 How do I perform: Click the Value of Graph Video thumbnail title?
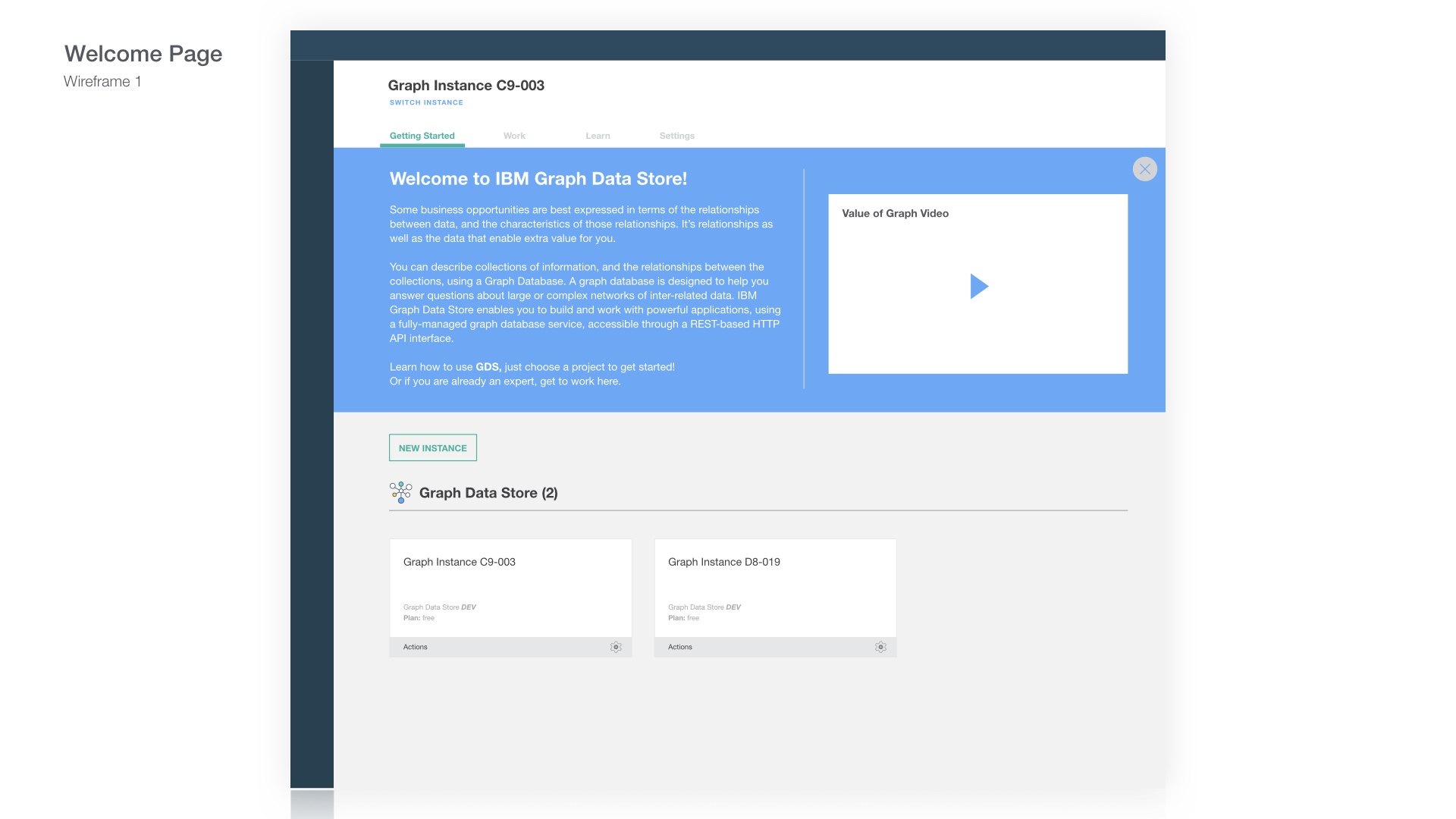[x=896, y=213]
